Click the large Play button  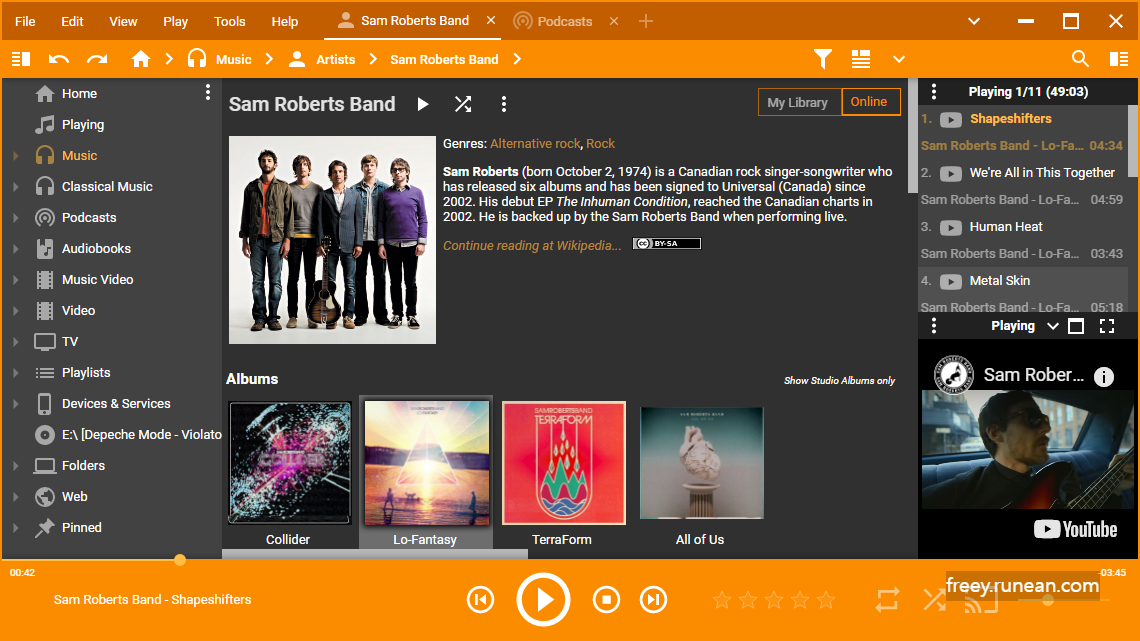[543, 600]
